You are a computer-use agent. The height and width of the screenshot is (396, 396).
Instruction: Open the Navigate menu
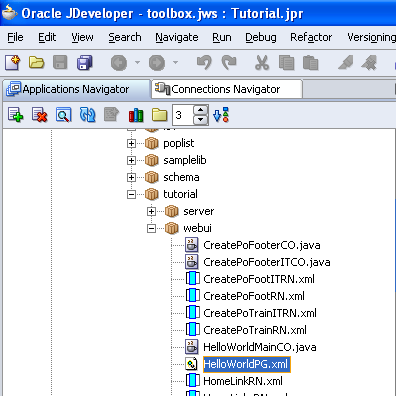click(x=177, y=37)
